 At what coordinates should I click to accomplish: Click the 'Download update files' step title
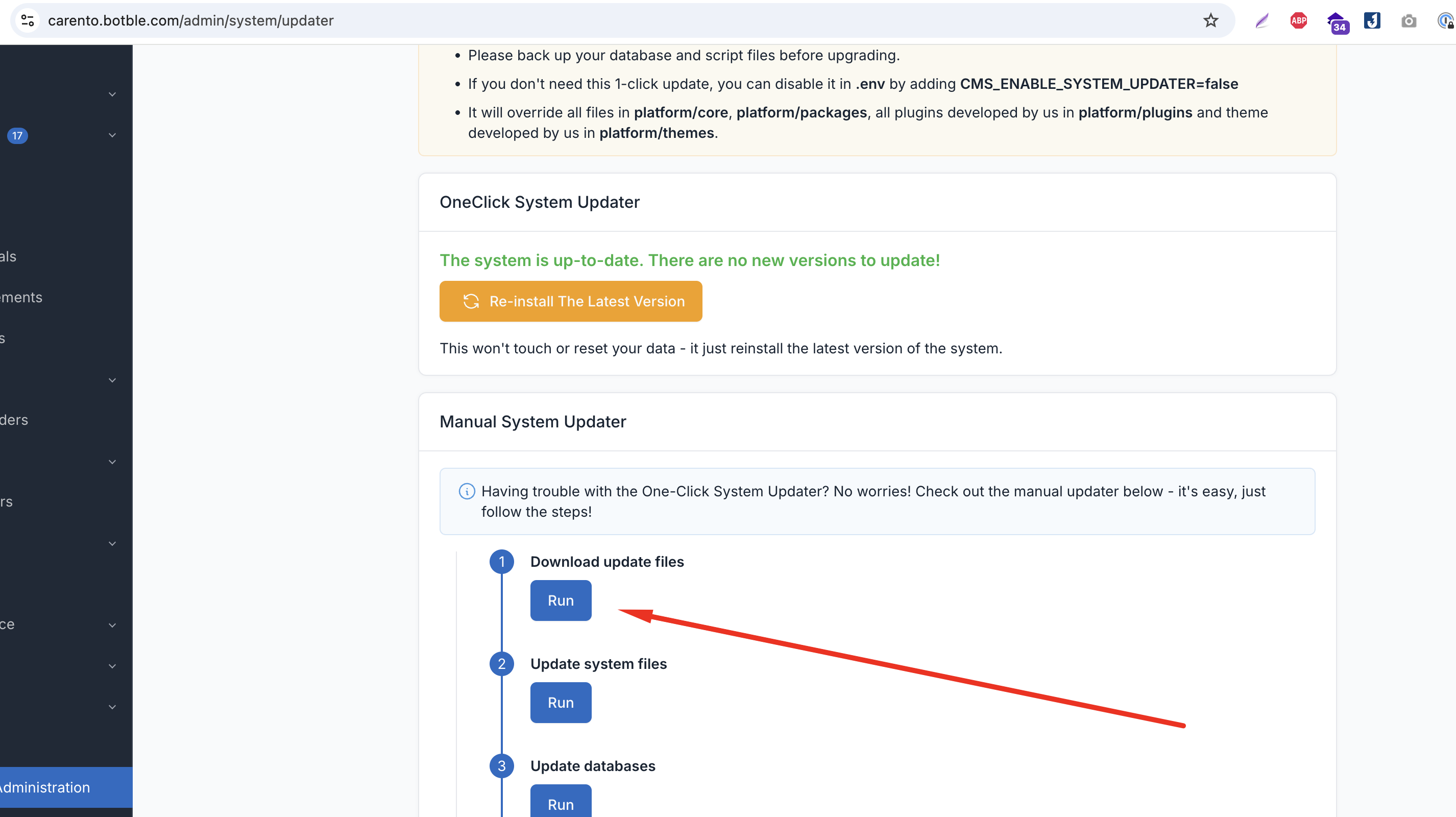[x=607, y=562]
